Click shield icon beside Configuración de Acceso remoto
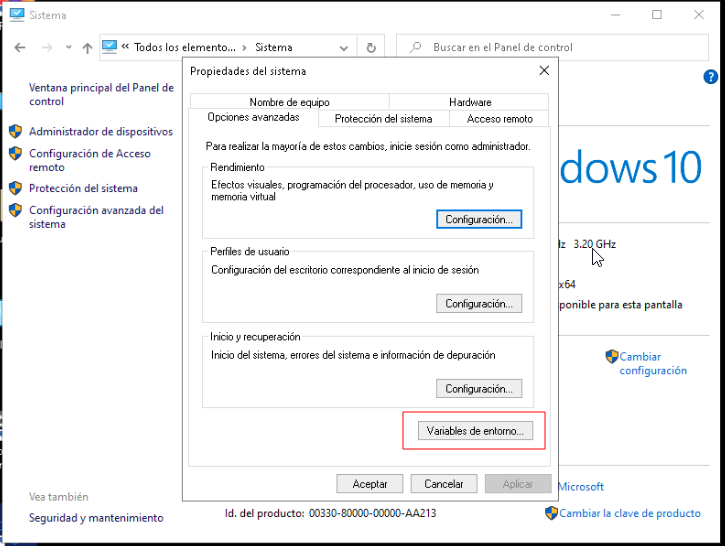 coord(15,153)
